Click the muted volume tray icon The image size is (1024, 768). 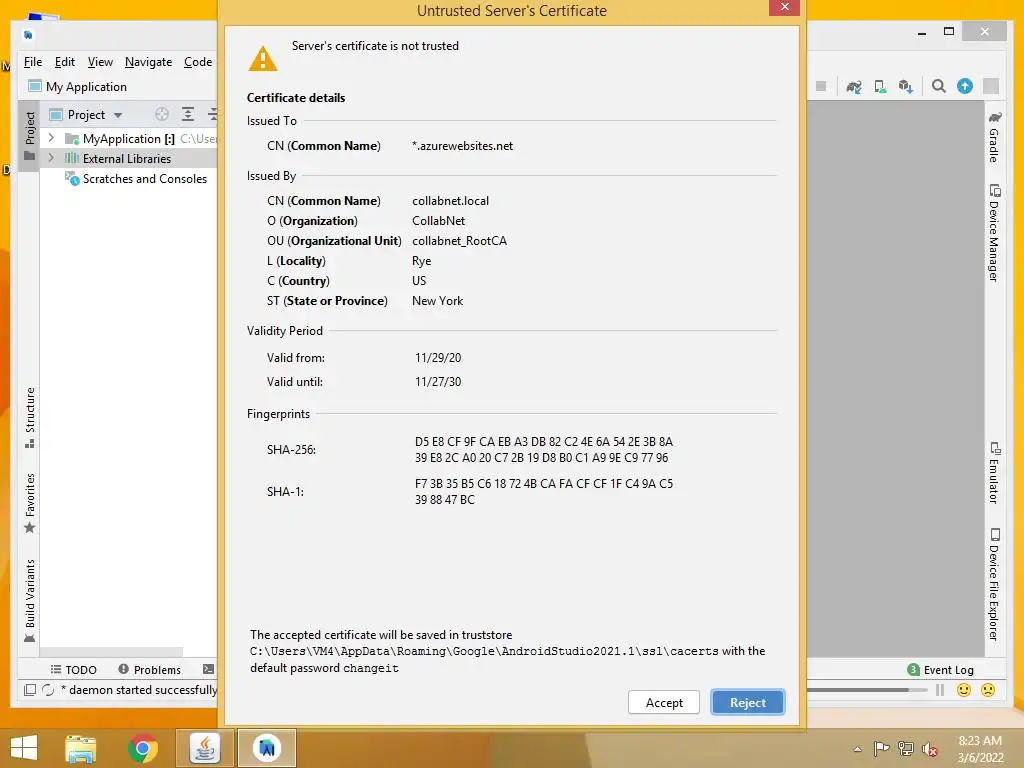coord(930,749)
